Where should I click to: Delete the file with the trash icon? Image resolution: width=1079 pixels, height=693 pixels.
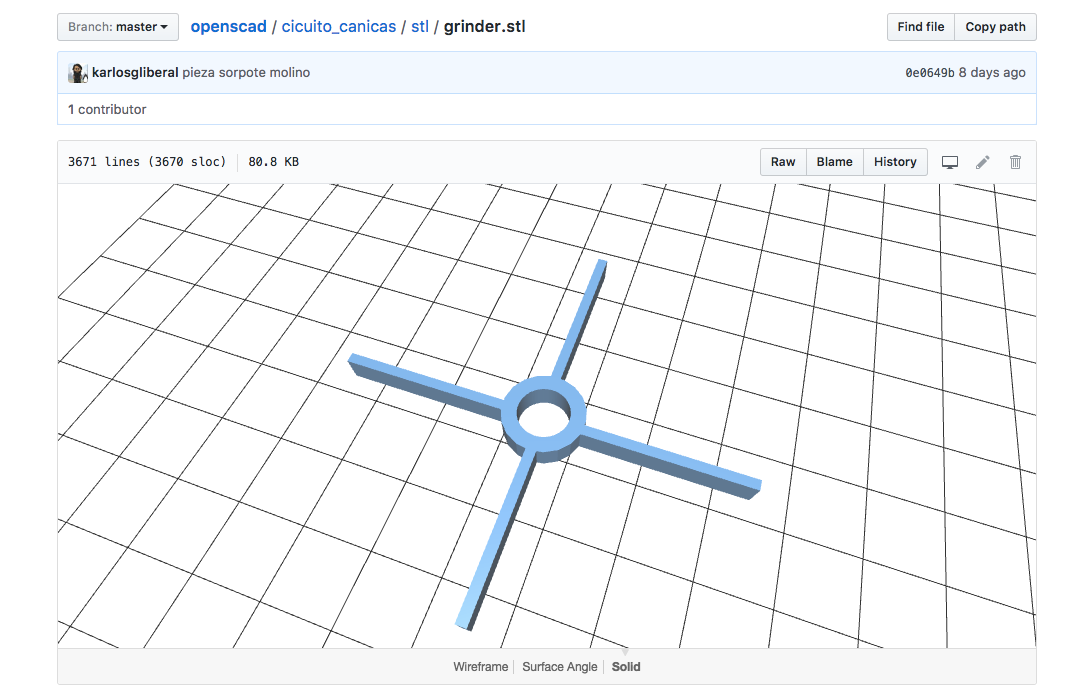(x=1015, y=162)
